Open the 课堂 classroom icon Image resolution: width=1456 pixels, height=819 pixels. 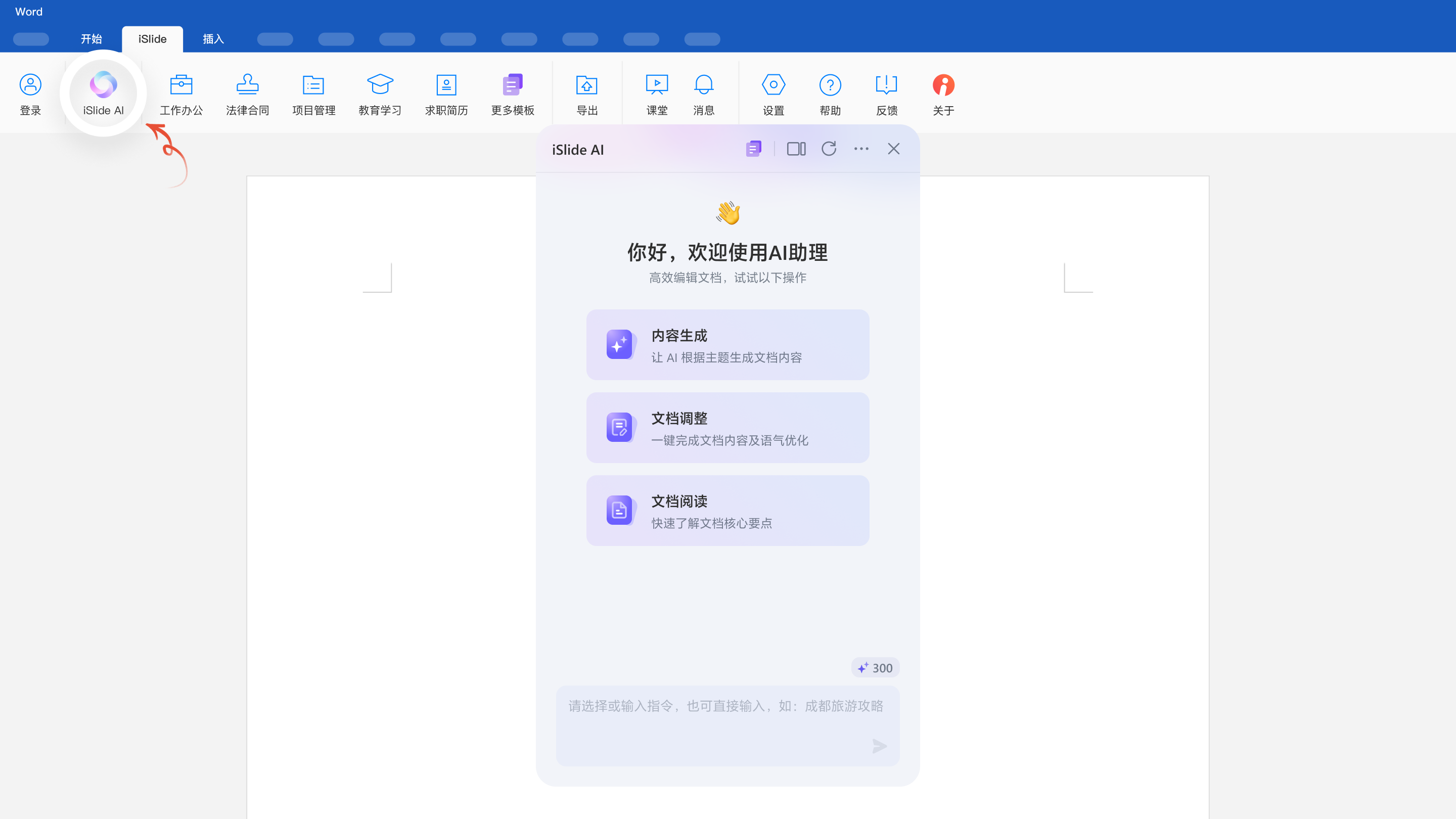[657, 85]
